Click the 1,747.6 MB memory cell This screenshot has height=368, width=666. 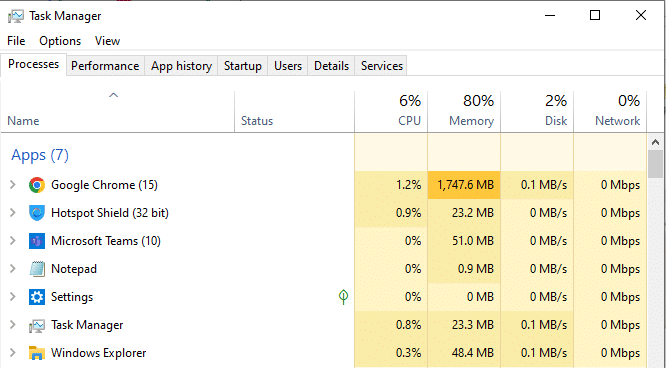coord(464,185)
